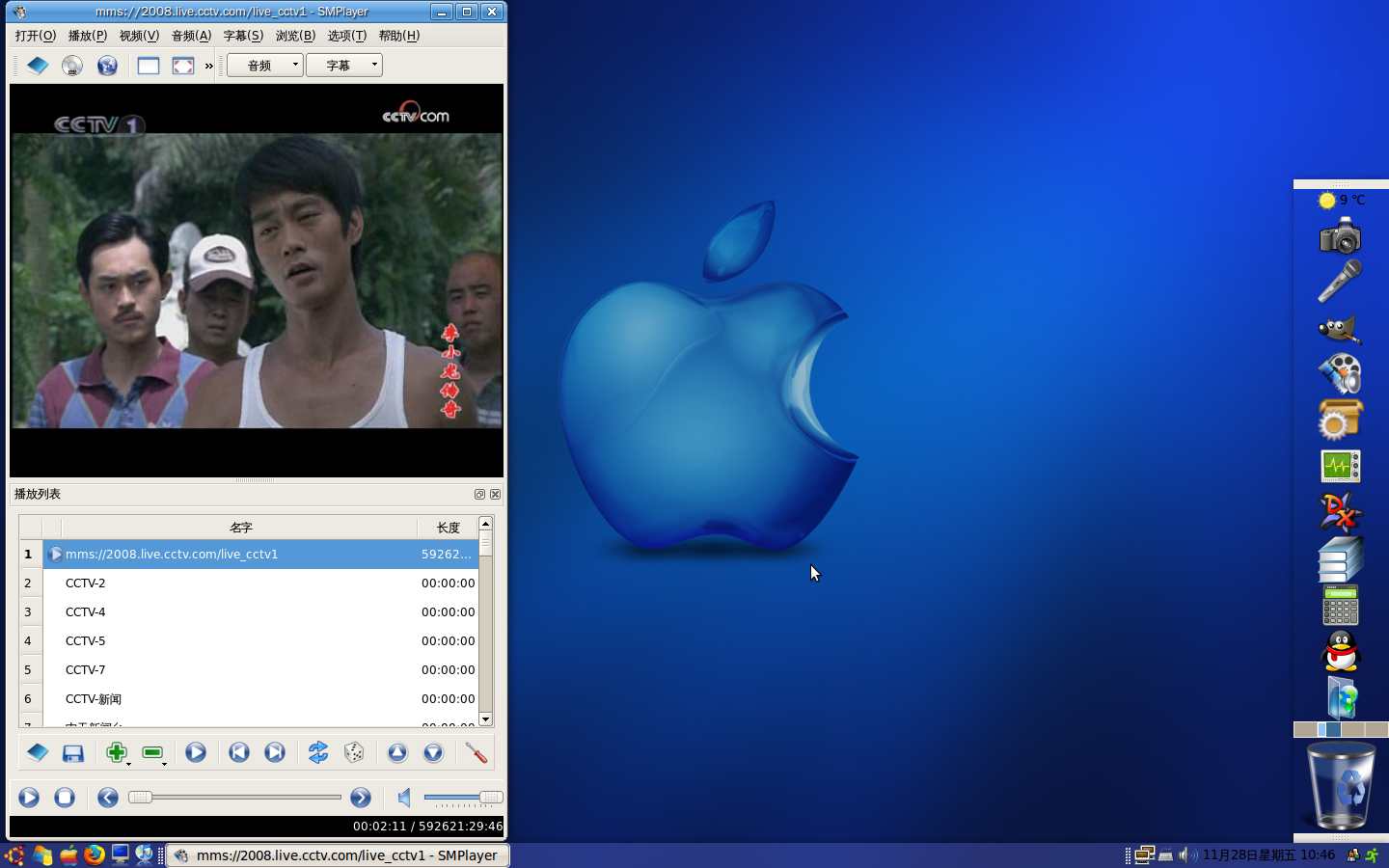The image size is (1389, 868).
Task: Open the green plus add-items dropdown
Action: tap(118, 752)
